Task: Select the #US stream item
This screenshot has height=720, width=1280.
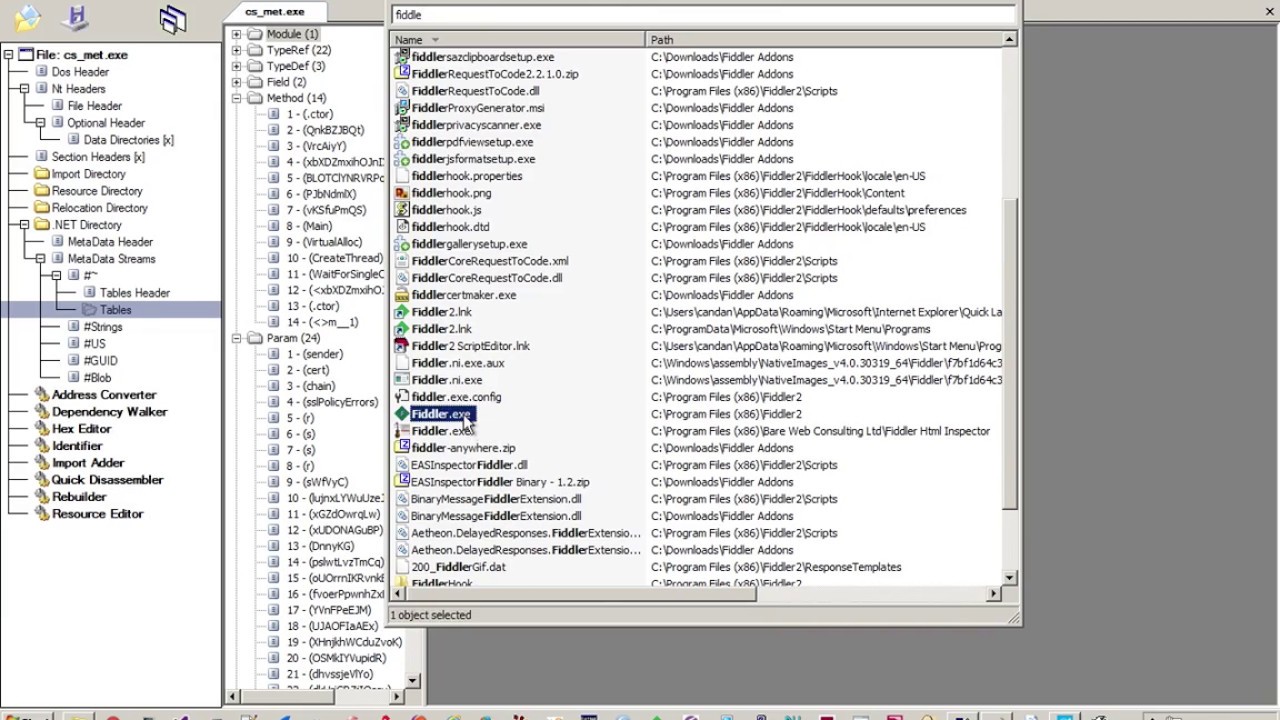Action: click(94, 344)
